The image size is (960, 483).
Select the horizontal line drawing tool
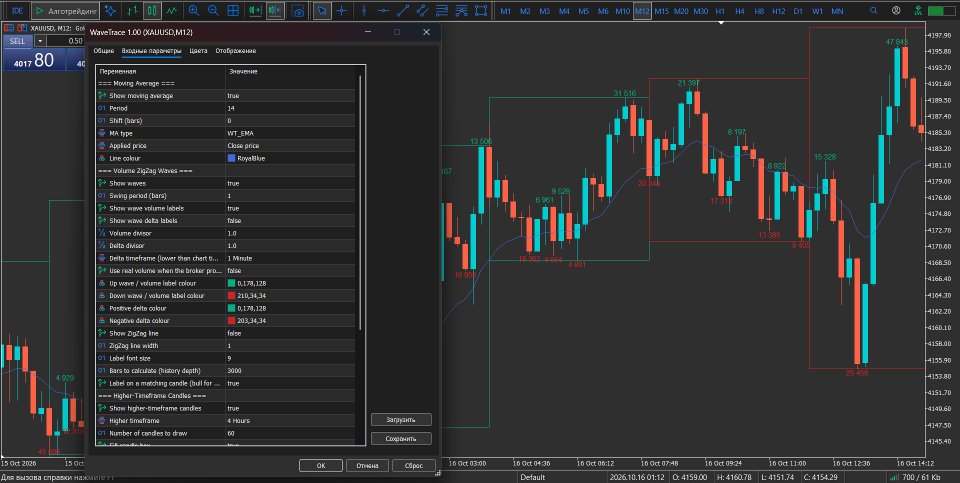(x=383, y=10)
